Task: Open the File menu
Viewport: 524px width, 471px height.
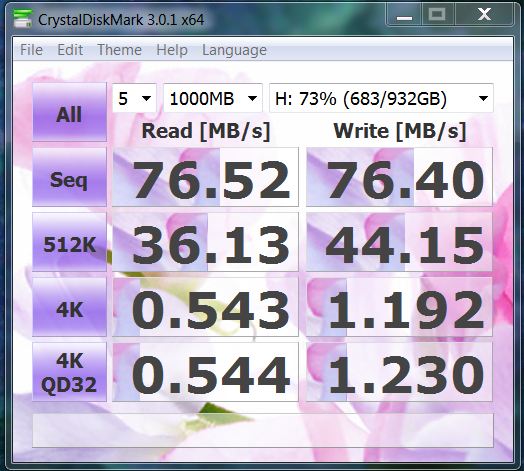Action: [x=31, y=50]
